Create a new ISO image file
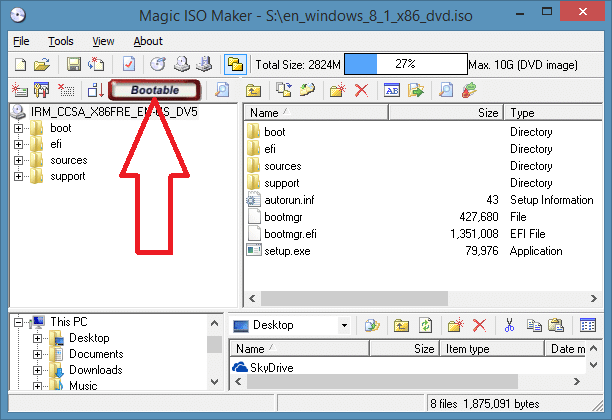612x420 pixels. click(20, 64)
